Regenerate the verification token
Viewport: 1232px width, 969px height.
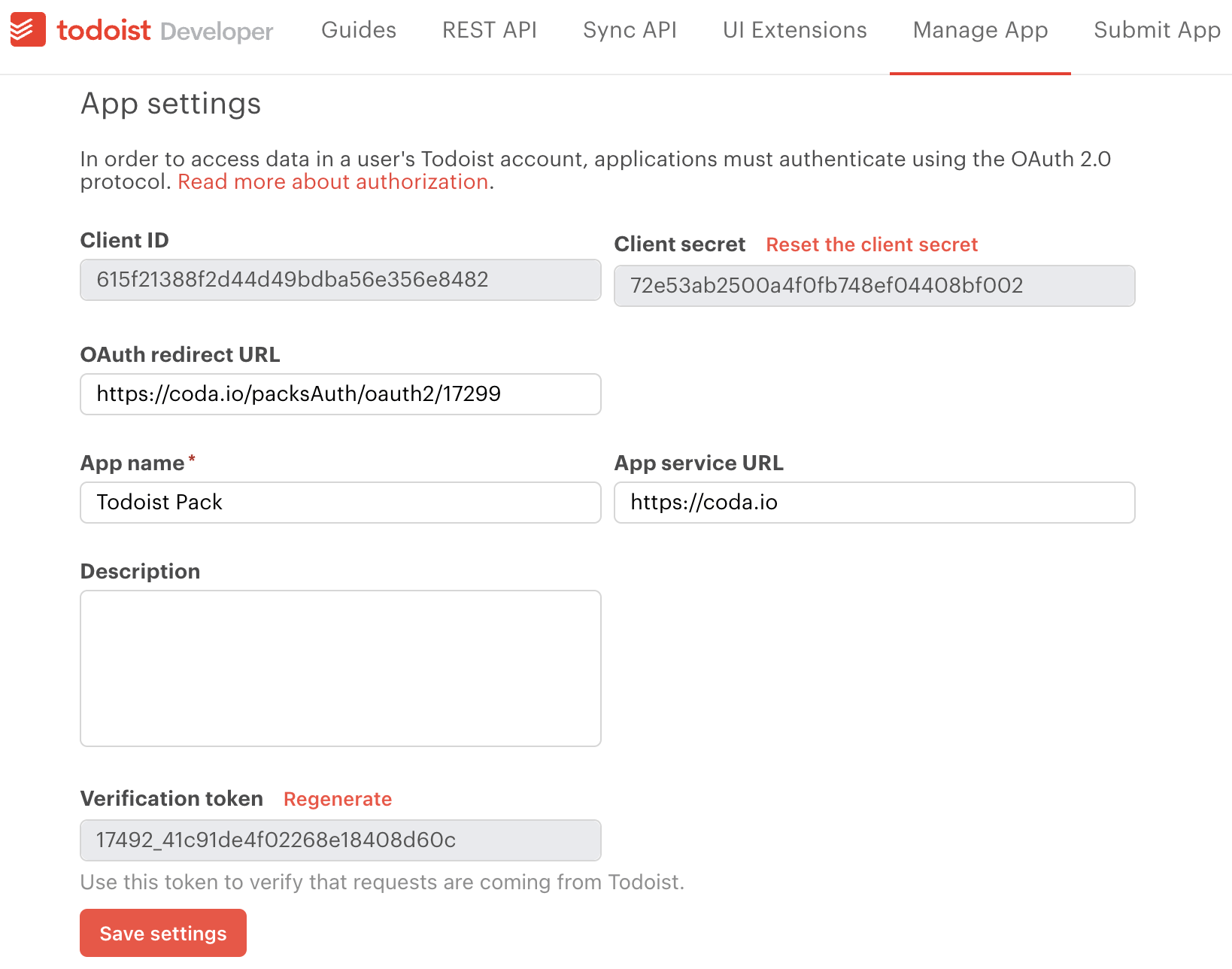pos(337,799)
